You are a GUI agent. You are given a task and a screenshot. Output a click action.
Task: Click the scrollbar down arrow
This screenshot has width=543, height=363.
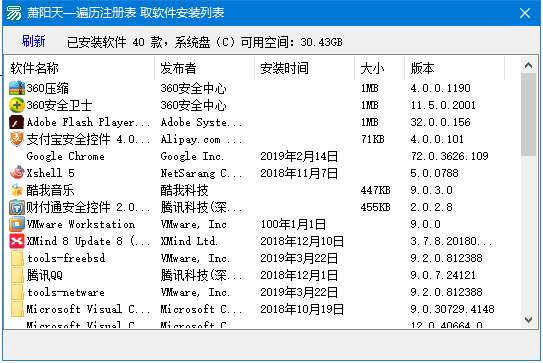pos(528,319)
